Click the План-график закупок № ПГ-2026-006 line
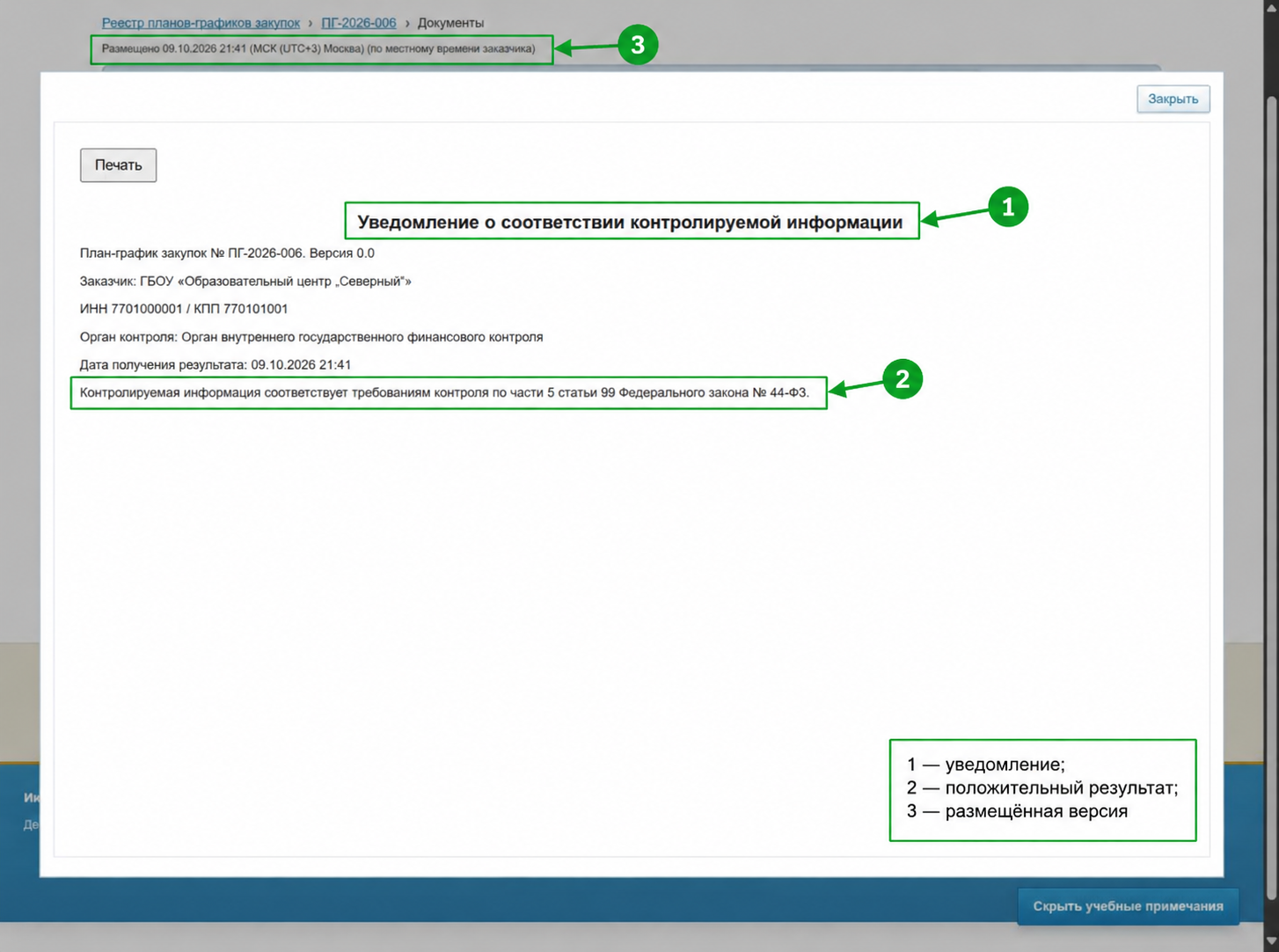This screenshot has height=952, width=1279. tap(227, 253)
